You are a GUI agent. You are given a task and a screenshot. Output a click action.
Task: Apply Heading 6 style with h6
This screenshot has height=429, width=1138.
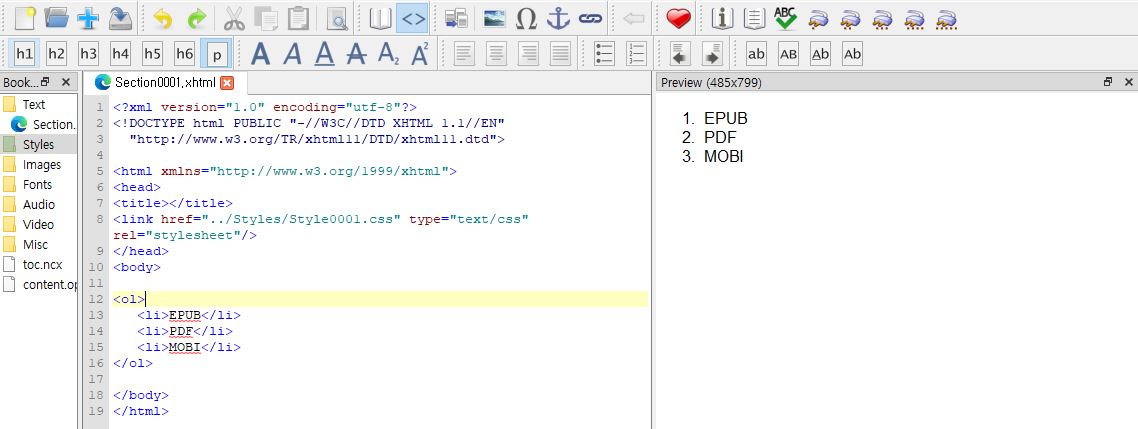184,54
